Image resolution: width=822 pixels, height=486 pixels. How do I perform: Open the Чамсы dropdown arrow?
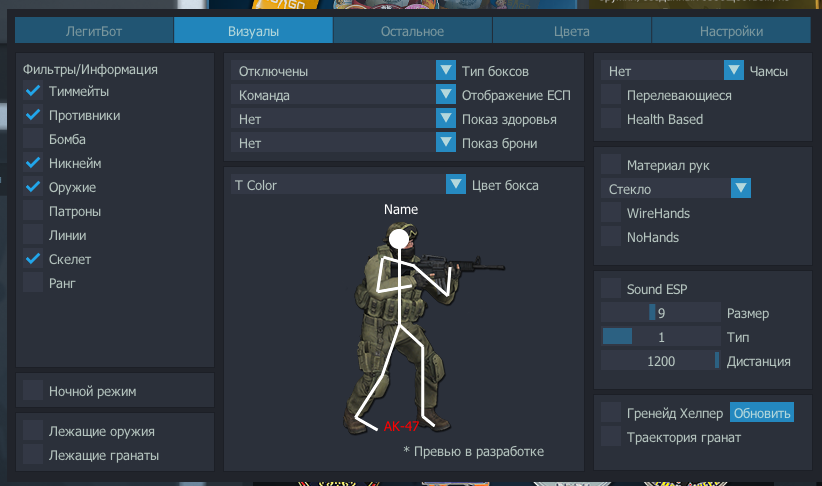(733, 70)
